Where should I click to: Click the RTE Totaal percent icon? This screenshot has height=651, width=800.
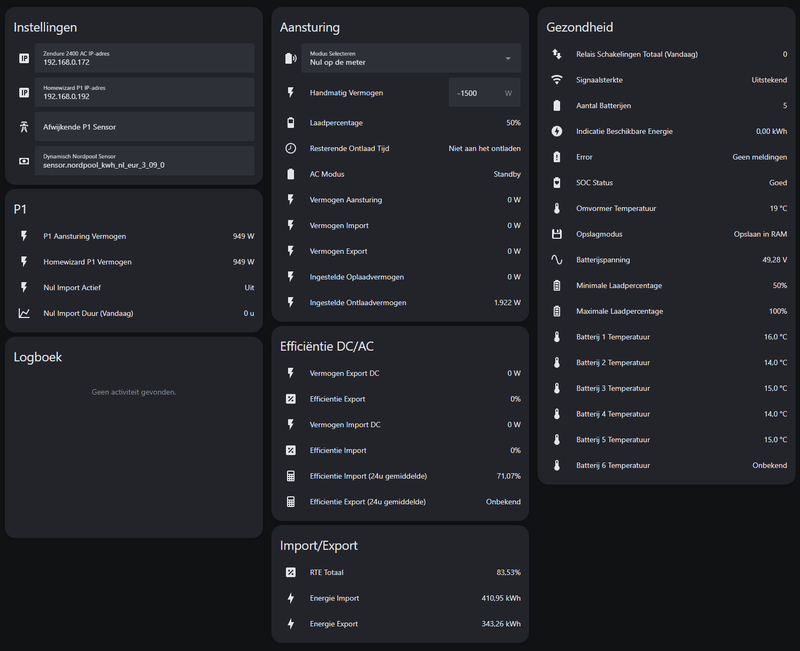[291, 573]
